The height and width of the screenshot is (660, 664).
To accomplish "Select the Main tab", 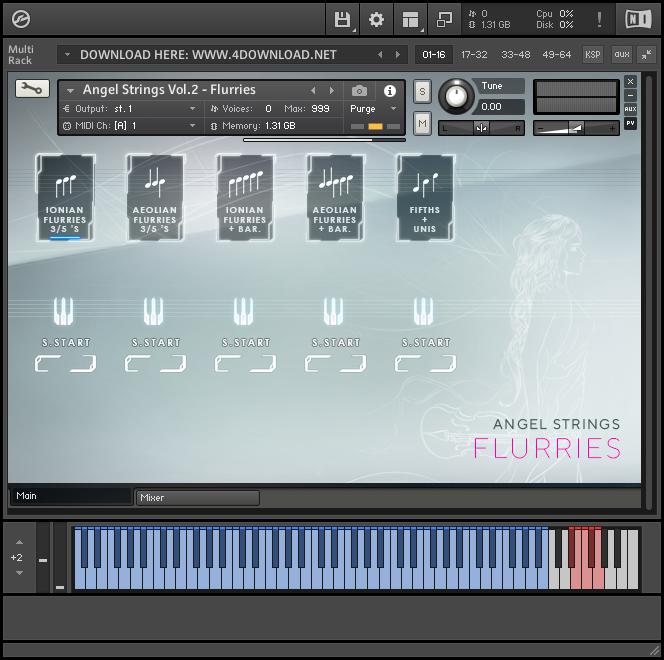I will point(71,496).
